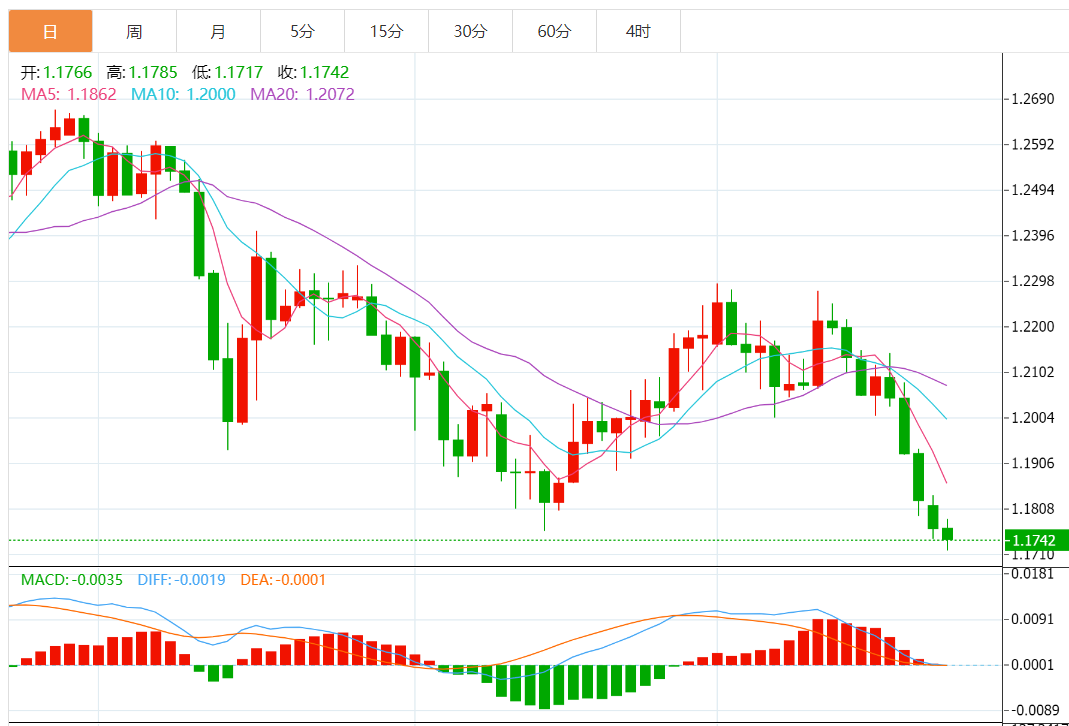Switch to the 月 monthly tab
This screenshot has width=1069, height=726.
point(218,31)
